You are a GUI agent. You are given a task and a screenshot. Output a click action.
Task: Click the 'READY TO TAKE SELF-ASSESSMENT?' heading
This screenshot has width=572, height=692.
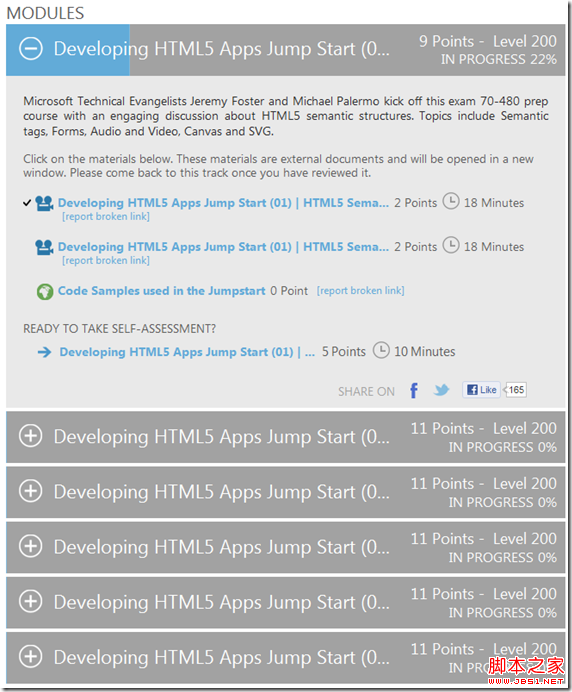pos(120,329)
